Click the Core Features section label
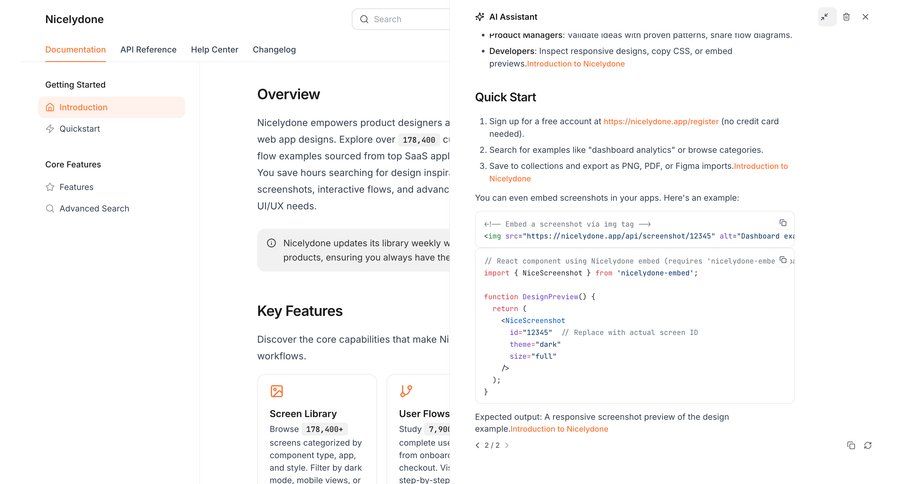The height and width of the screenshot is (484, 900). click(x=73, y=165)
